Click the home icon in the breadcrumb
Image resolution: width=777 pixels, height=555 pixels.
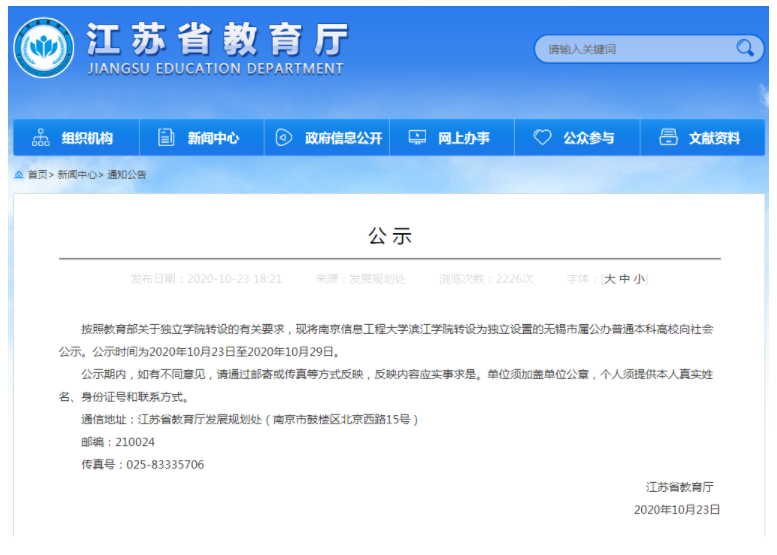click(x=19, y=175)
